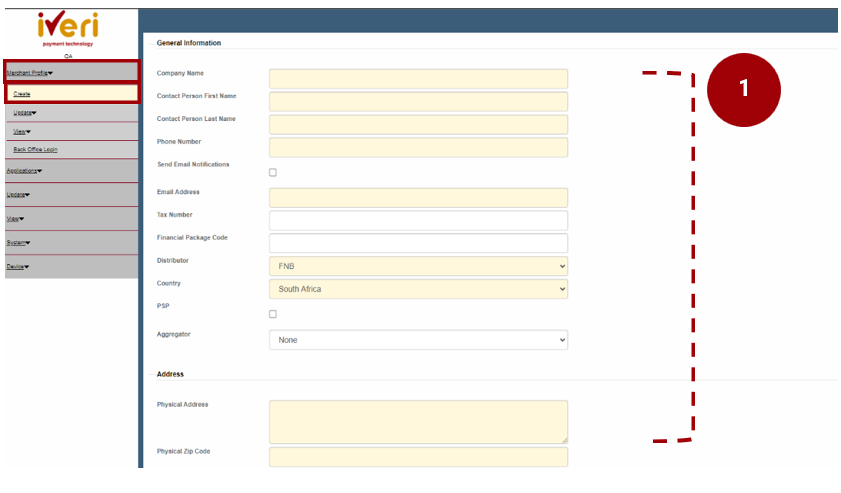
Task: Enable the PSP checkbox
Action: pyautogui.click(x=273, y=314)
